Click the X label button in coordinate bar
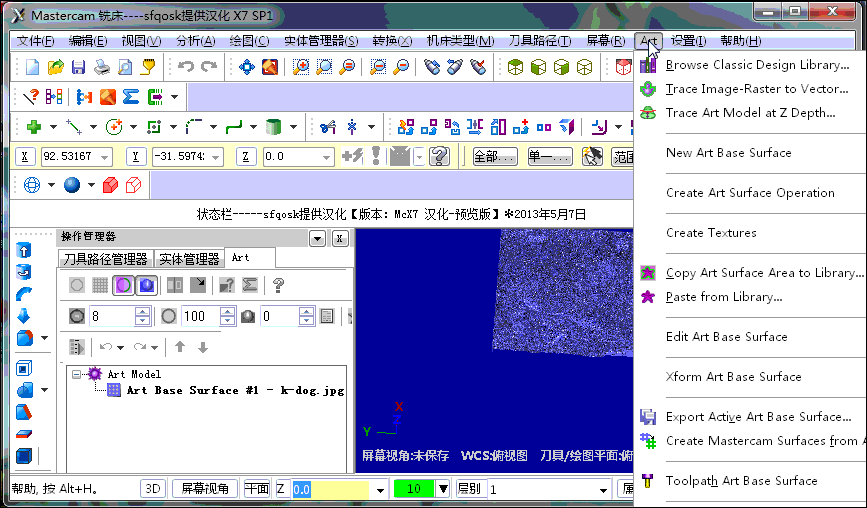Viewport: 867px width, 508px height. pos(24,157)
